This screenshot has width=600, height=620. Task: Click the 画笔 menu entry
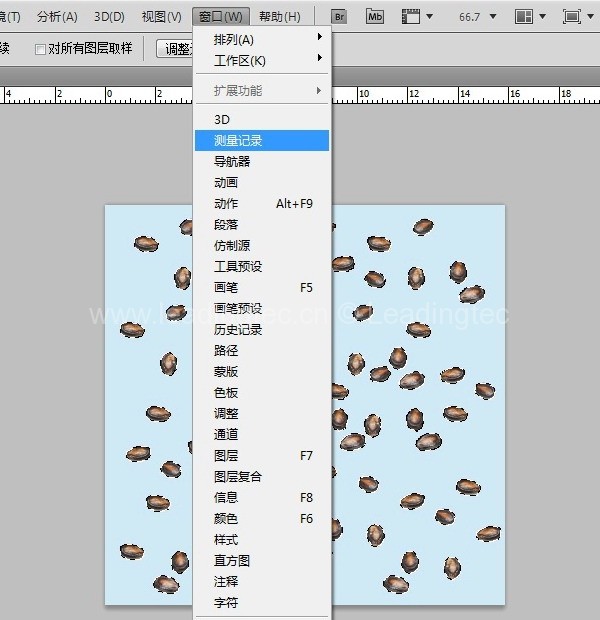tap(226, 287)
